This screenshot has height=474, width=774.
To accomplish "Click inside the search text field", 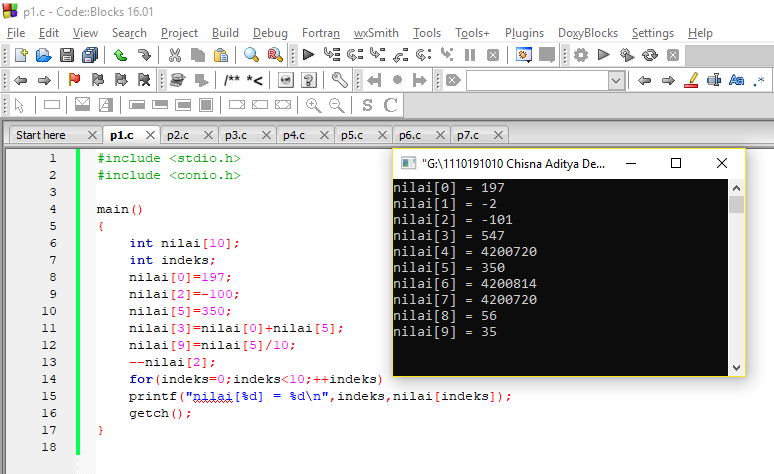I will pos(538,80).
